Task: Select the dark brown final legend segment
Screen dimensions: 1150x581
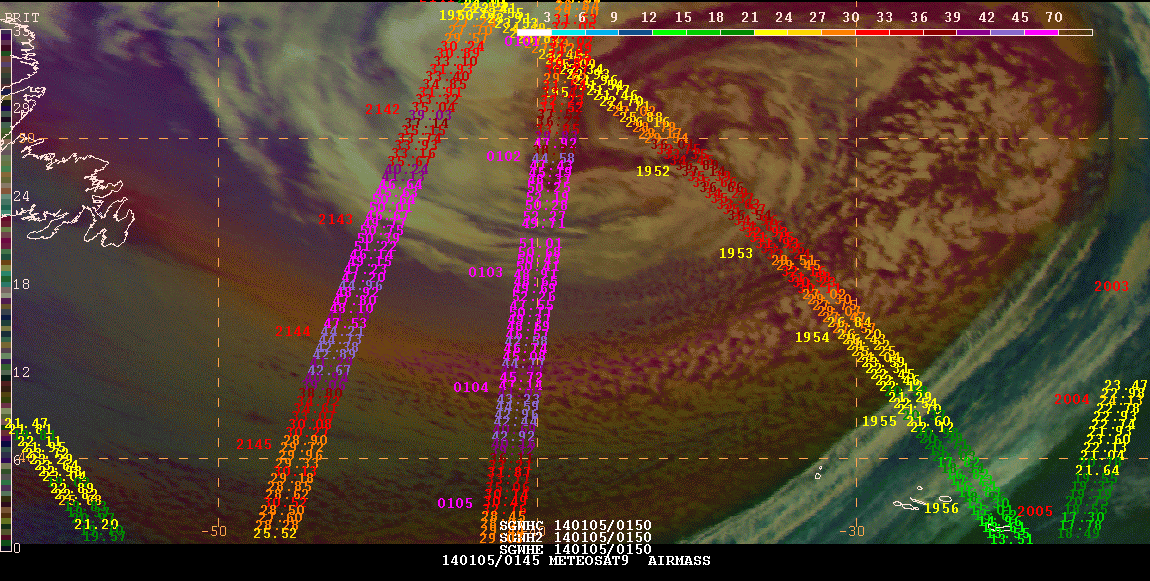Action: 1075,32
